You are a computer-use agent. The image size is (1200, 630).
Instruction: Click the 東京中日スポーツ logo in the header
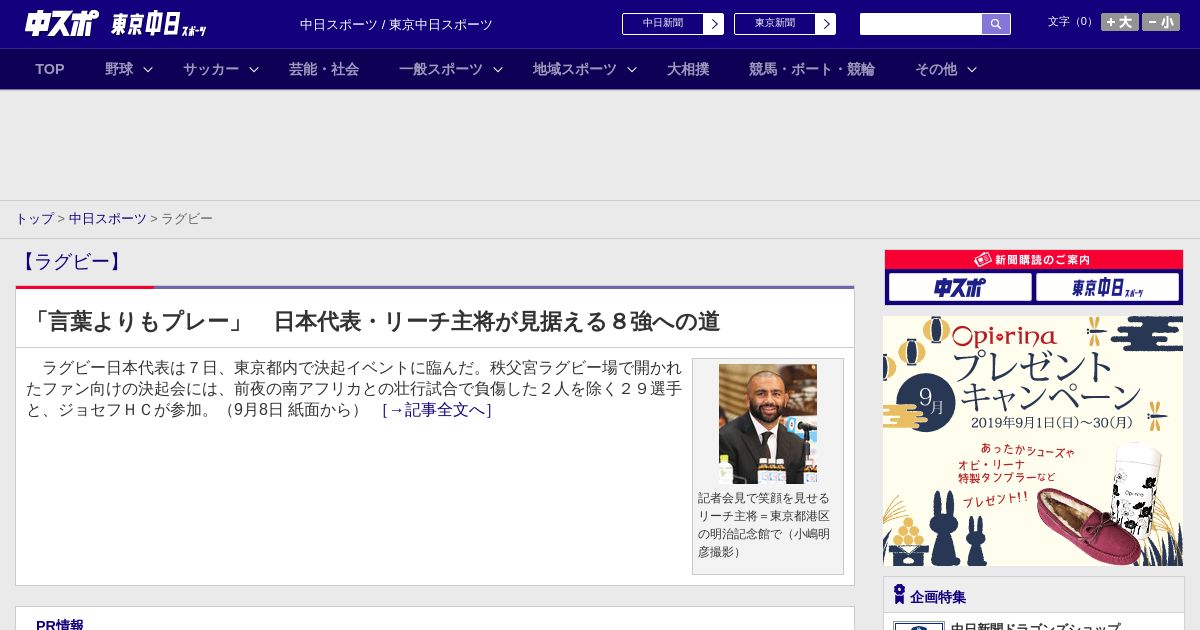(x=158, y=25)
